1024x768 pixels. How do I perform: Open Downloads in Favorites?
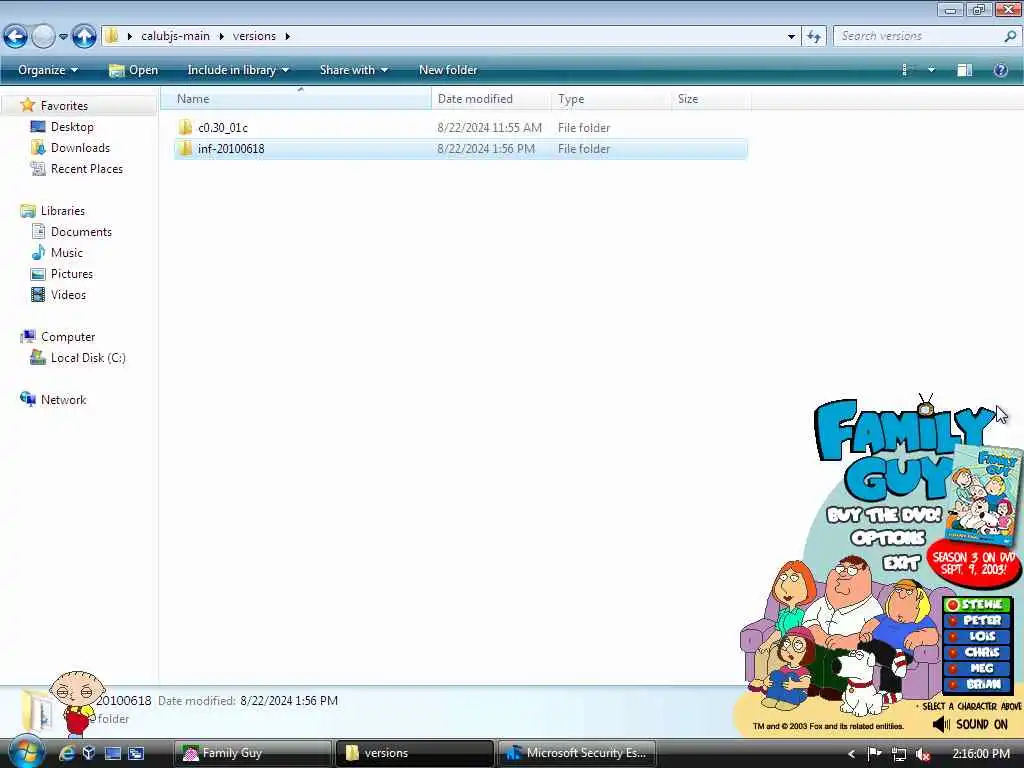(80, 148)
